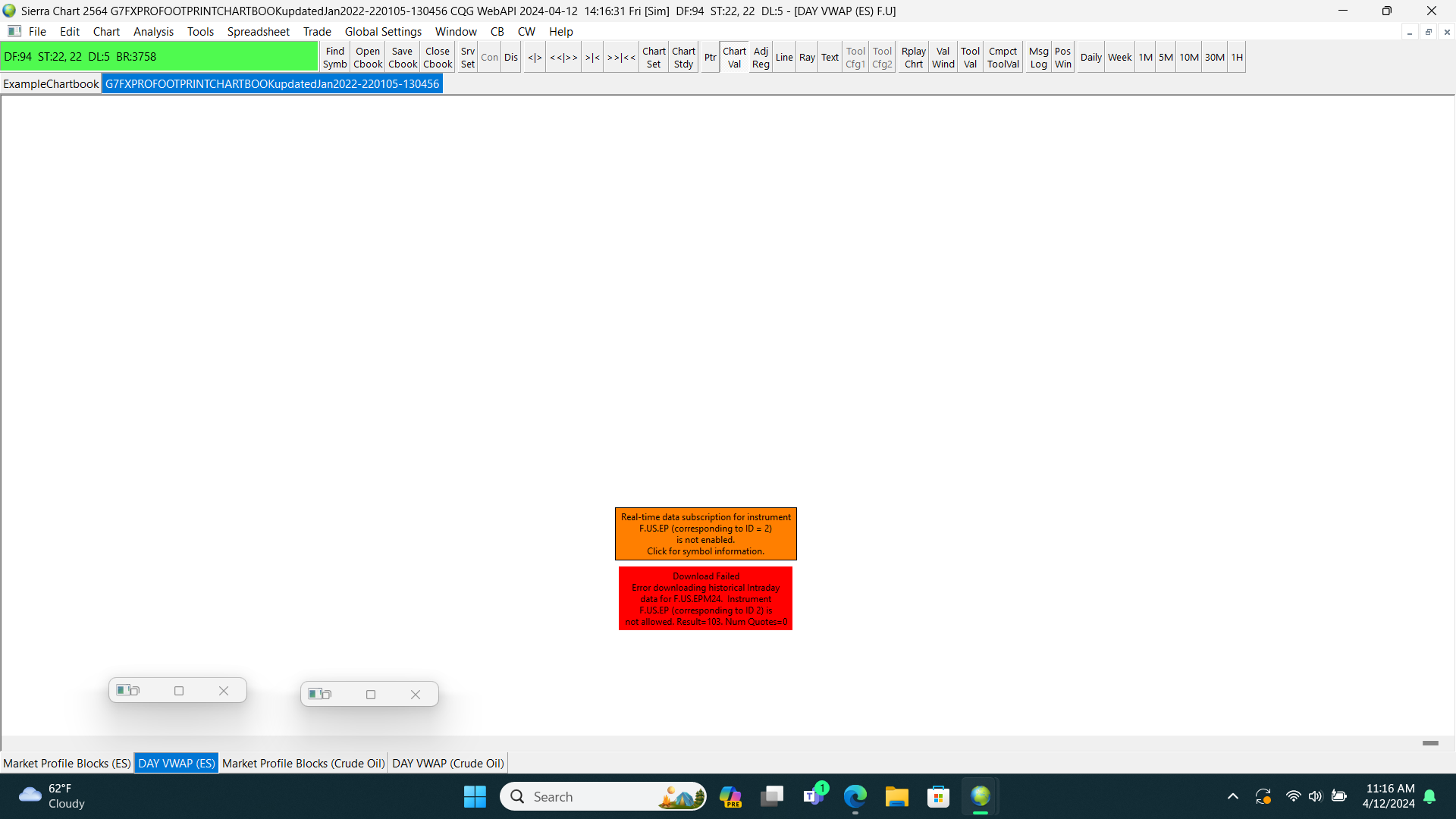Select Market Profile Blocks (Crude Oil) tab
1456x819 pixels.
[x=303, y=764]
